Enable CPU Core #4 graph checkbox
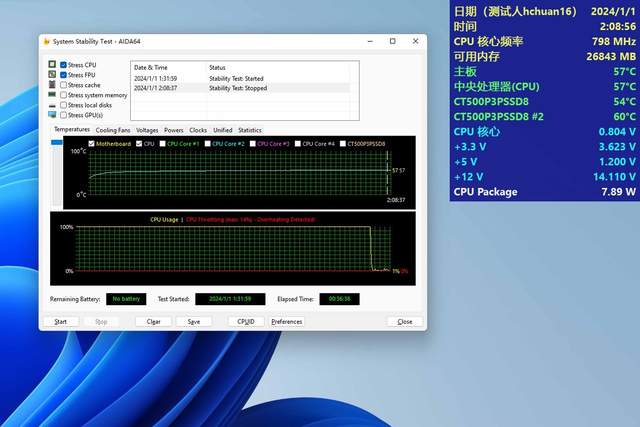The image size is (640, 427). pyautogui.click(x=298, y=144)
